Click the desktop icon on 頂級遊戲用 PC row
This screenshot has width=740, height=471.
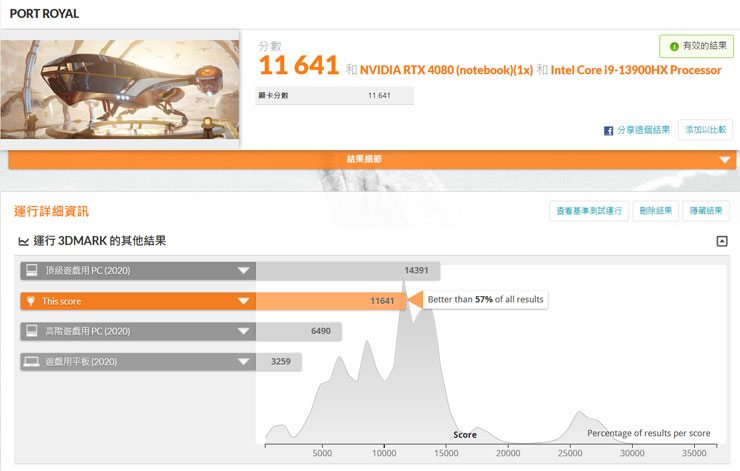tap(32, 270)
